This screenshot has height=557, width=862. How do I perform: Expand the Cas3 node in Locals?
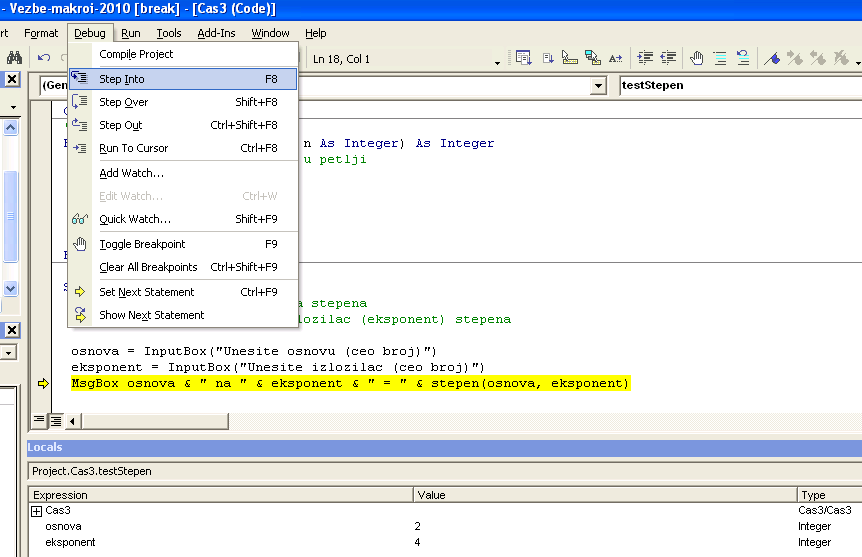coord(37,511)
